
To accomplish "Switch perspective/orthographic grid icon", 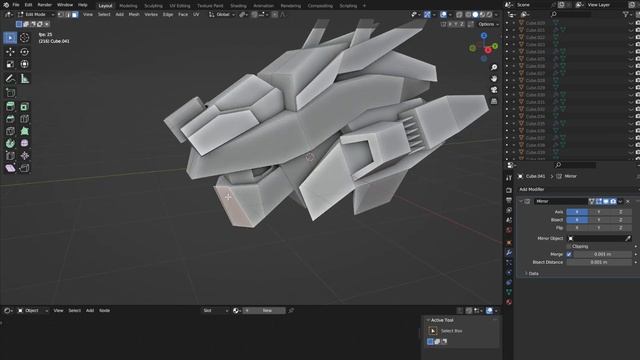I will pyautogui.click(x=494, y=101).
